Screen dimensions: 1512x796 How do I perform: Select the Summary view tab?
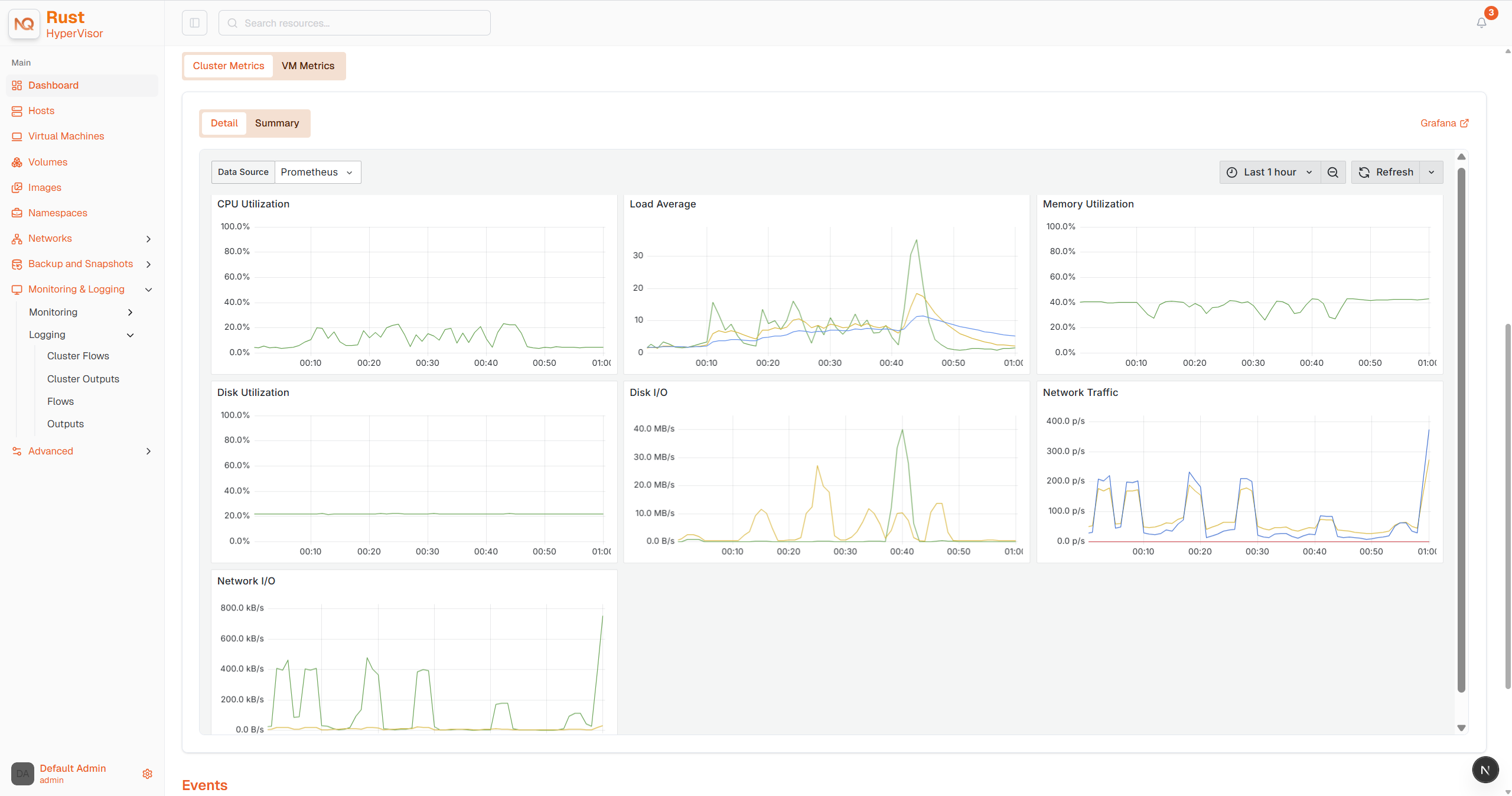277,124
